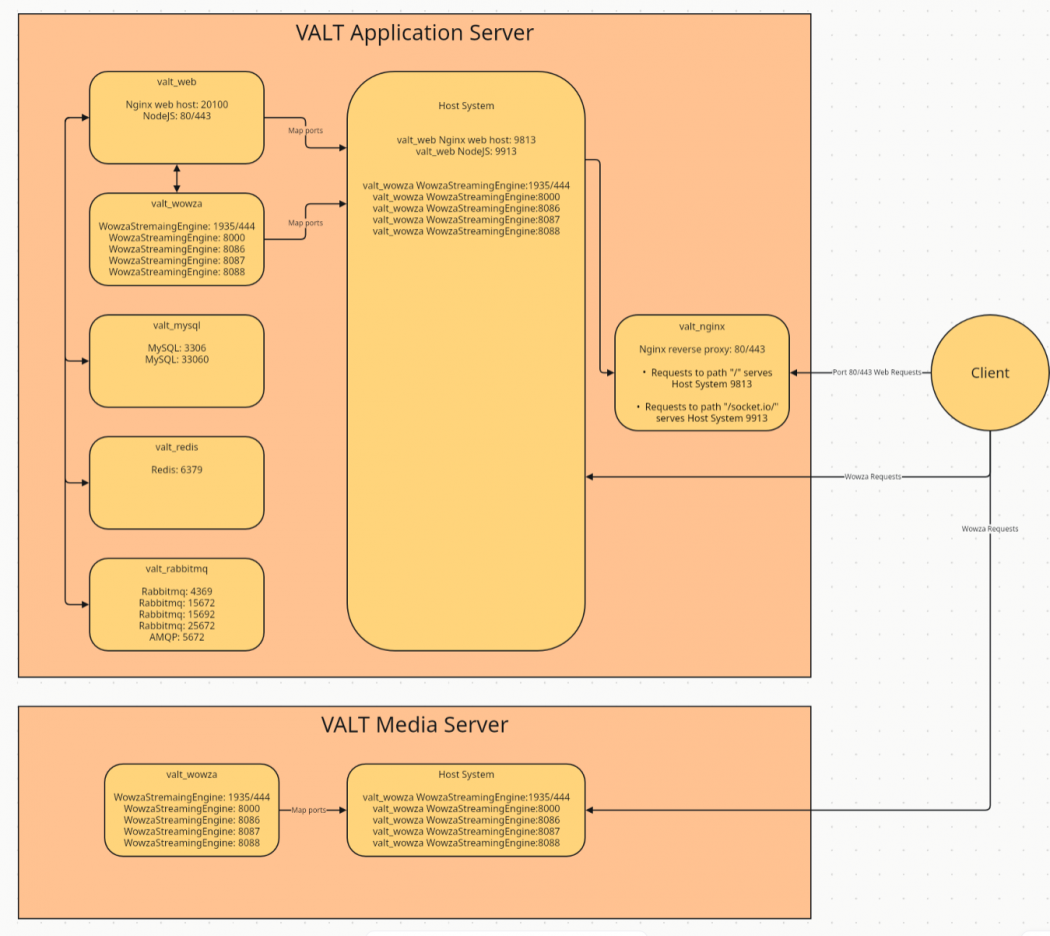
Task: Select the "VALT Media Server" title text
Action: 415,724
